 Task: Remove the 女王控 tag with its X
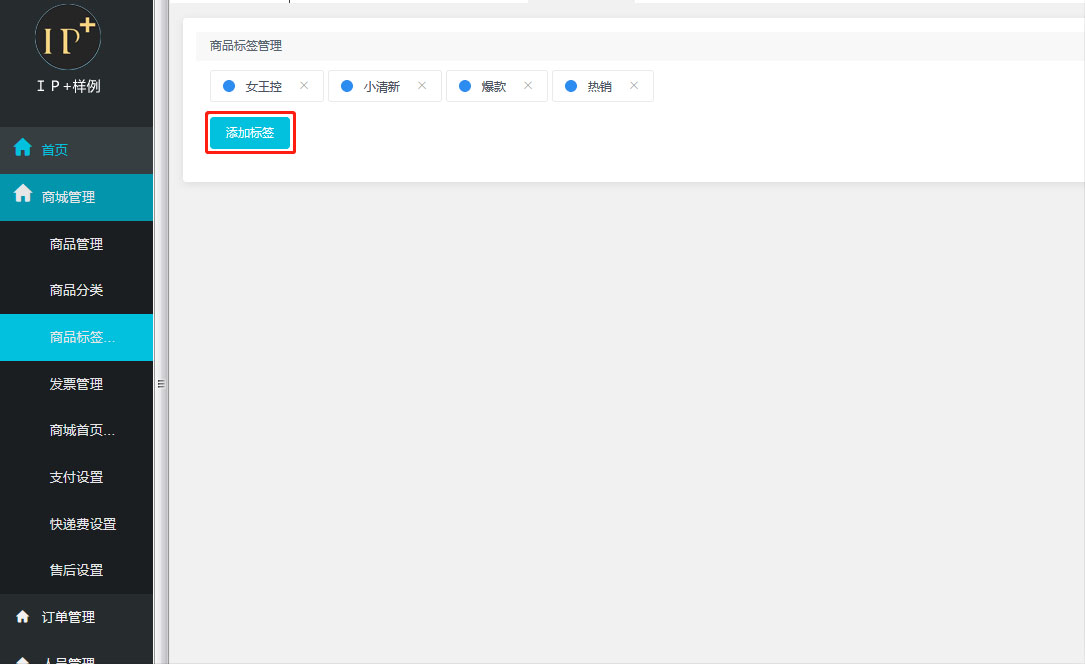(x=304, y=86)
